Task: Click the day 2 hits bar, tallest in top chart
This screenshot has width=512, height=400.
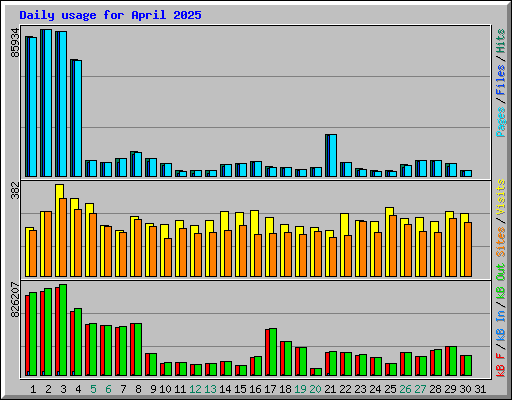Action: pos(46,103)
